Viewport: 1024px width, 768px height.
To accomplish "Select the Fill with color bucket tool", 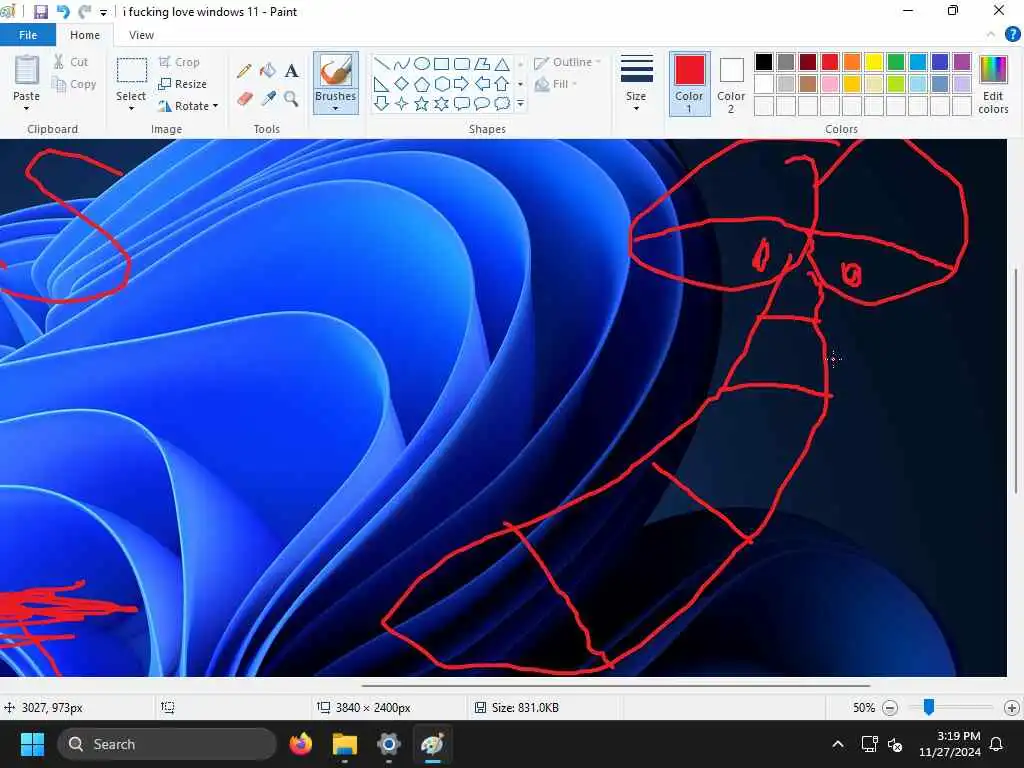I will 268,71.
